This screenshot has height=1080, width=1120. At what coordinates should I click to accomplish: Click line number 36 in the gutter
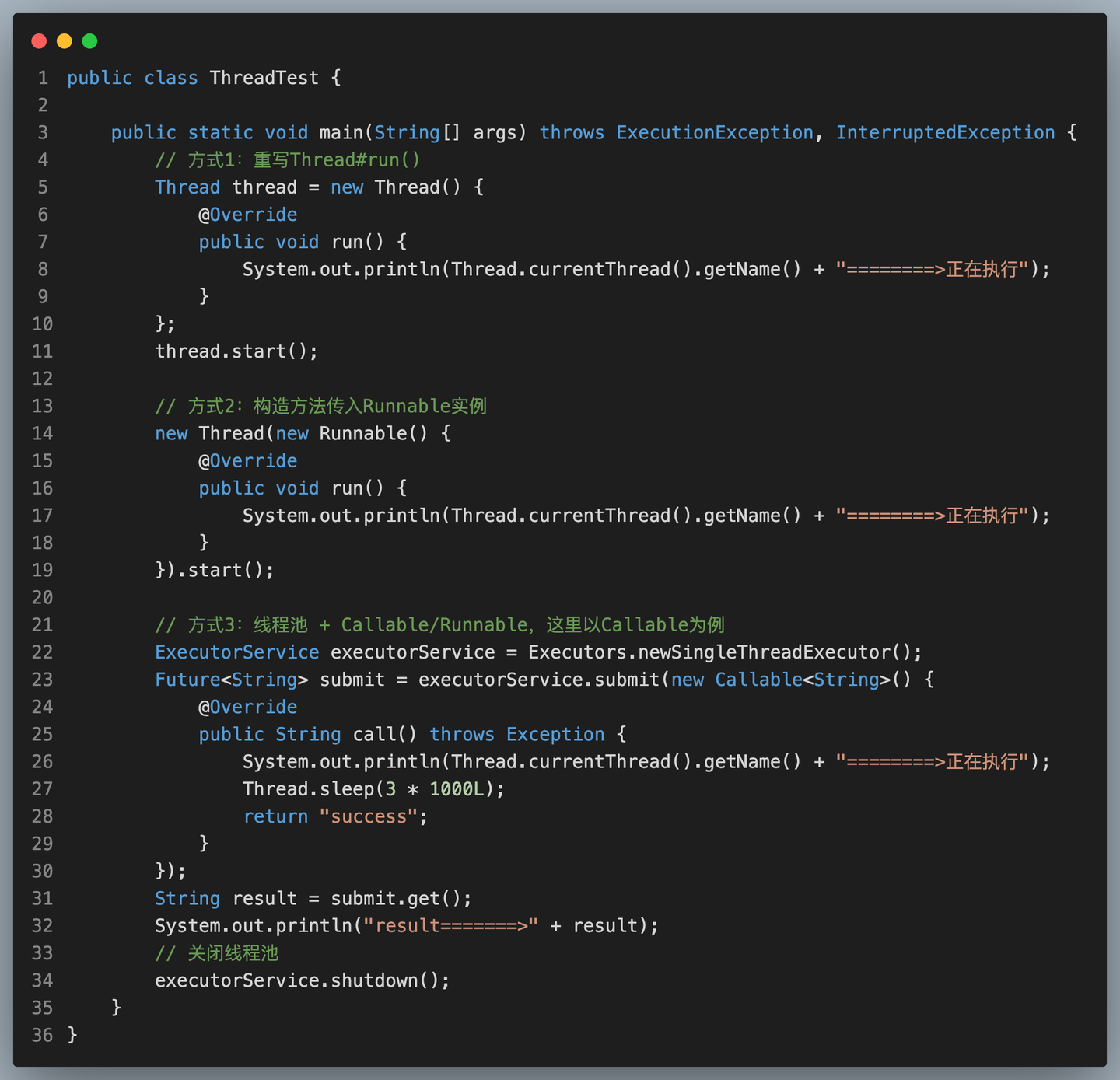[x=43, y=1036]
